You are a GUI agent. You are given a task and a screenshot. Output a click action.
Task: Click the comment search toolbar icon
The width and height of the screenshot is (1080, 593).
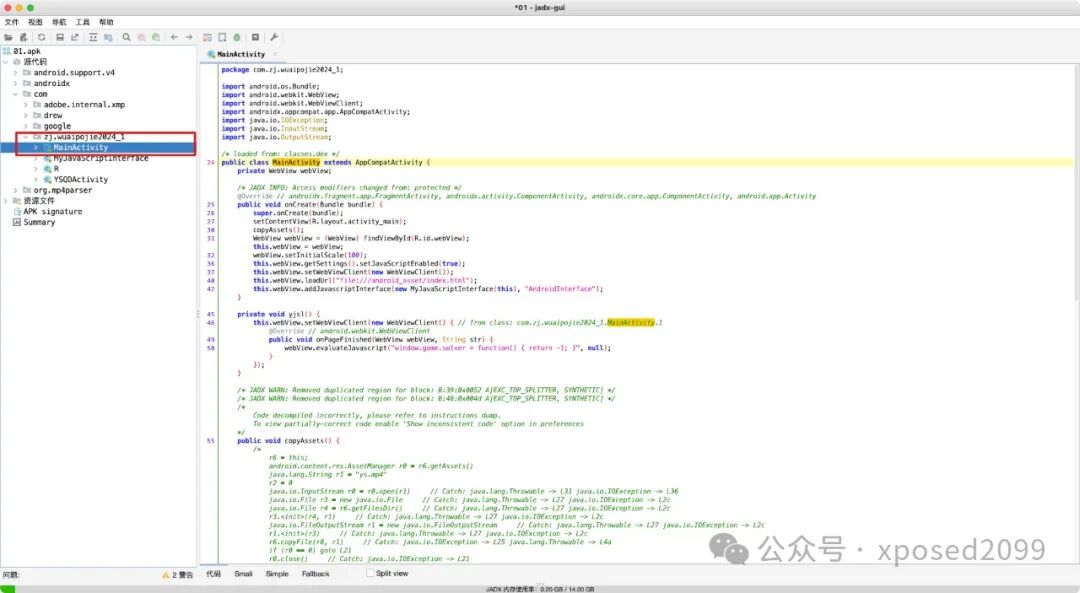(156, 37)
